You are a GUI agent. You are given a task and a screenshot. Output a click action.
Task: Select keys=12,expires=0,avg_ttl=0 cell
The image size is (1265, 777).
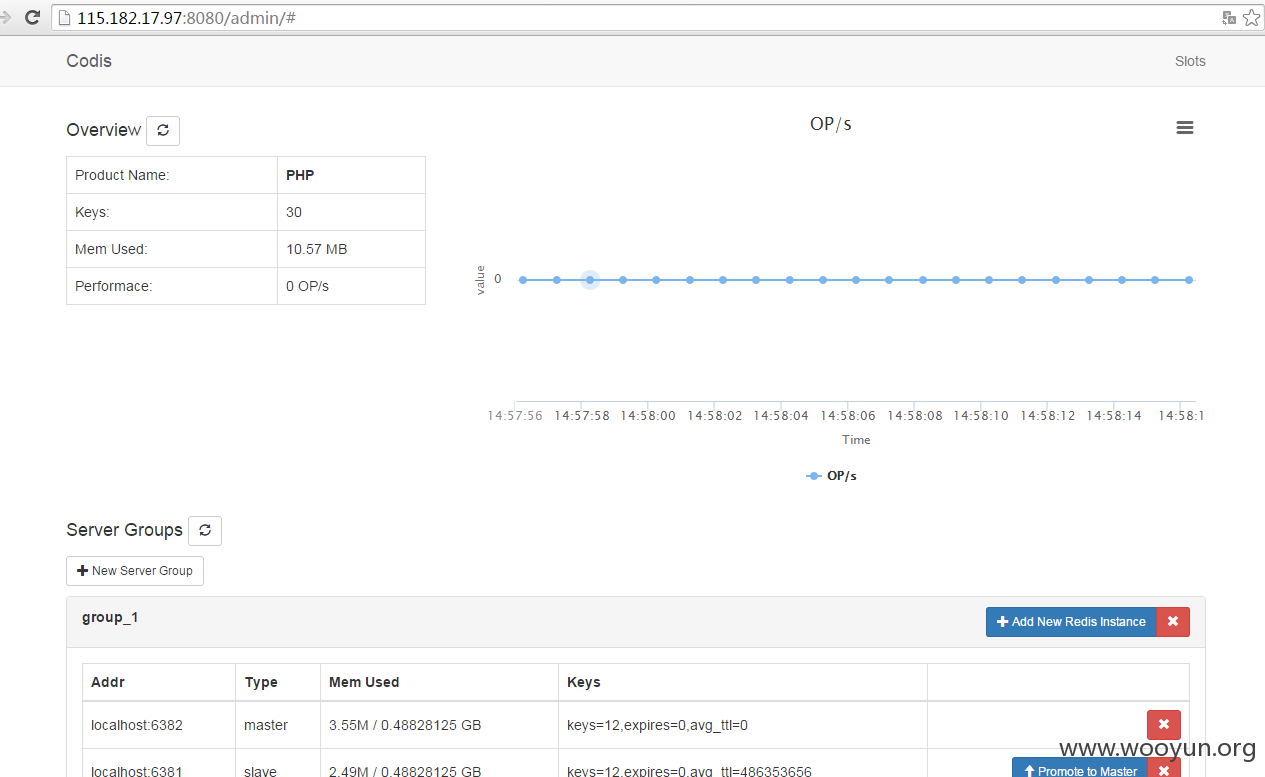[743, 725]
